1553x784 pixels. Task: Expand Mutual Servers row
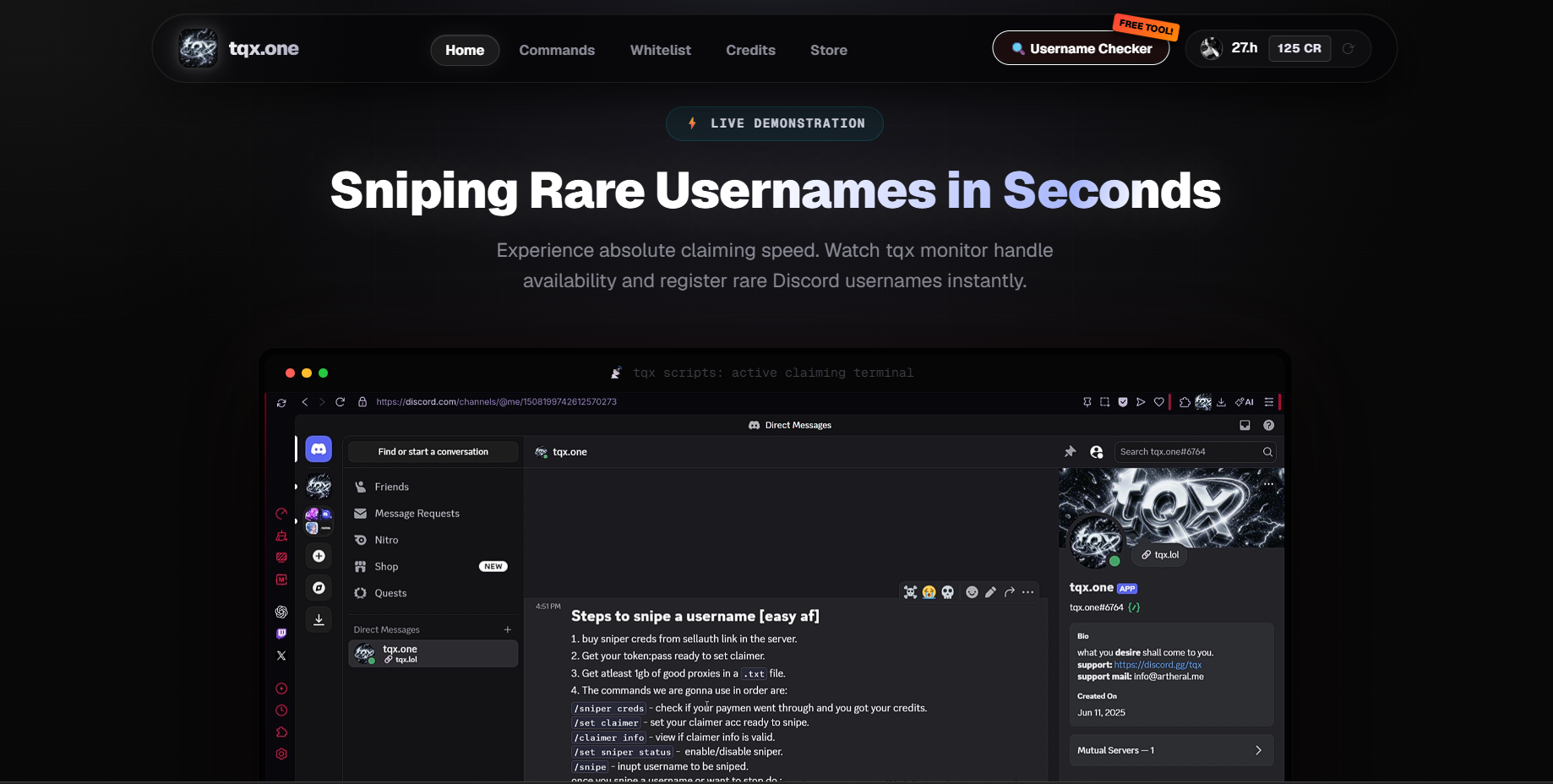1171,750
